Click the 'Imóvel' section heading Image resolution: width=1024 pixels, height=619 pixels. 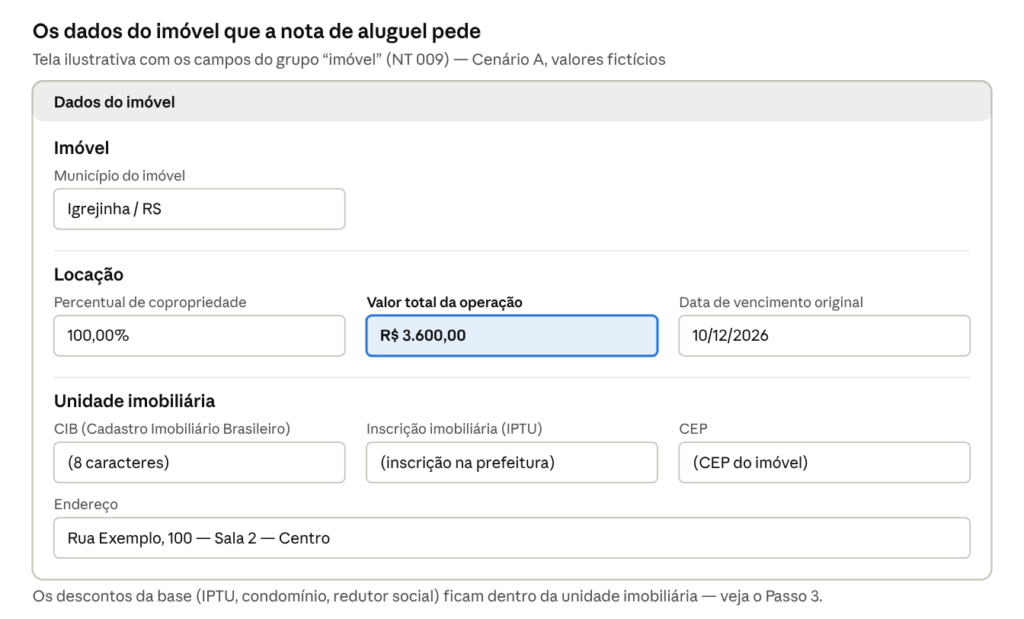(x=82, y=148)
